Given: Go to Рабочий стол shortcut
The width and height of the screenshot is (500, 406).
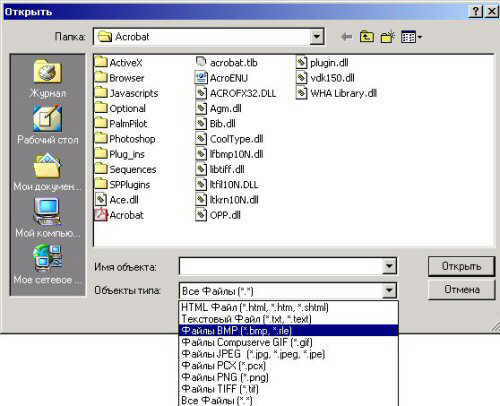Looking at the screenshot, I should tap(47, 125).
